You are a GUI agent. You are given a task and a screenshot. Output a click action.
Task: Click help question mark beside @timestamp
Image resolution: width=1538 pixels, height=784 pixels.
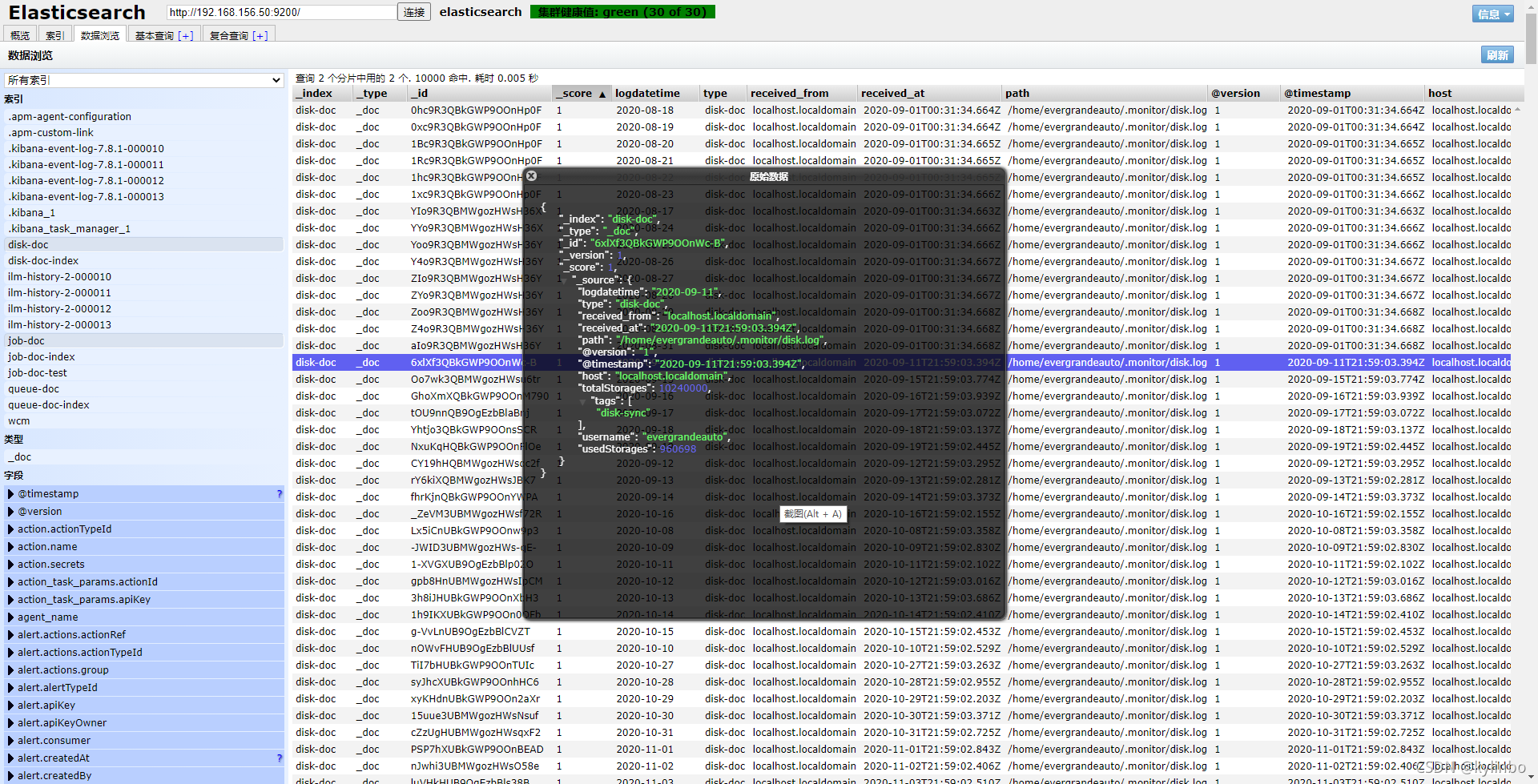(x=279, y=494)
